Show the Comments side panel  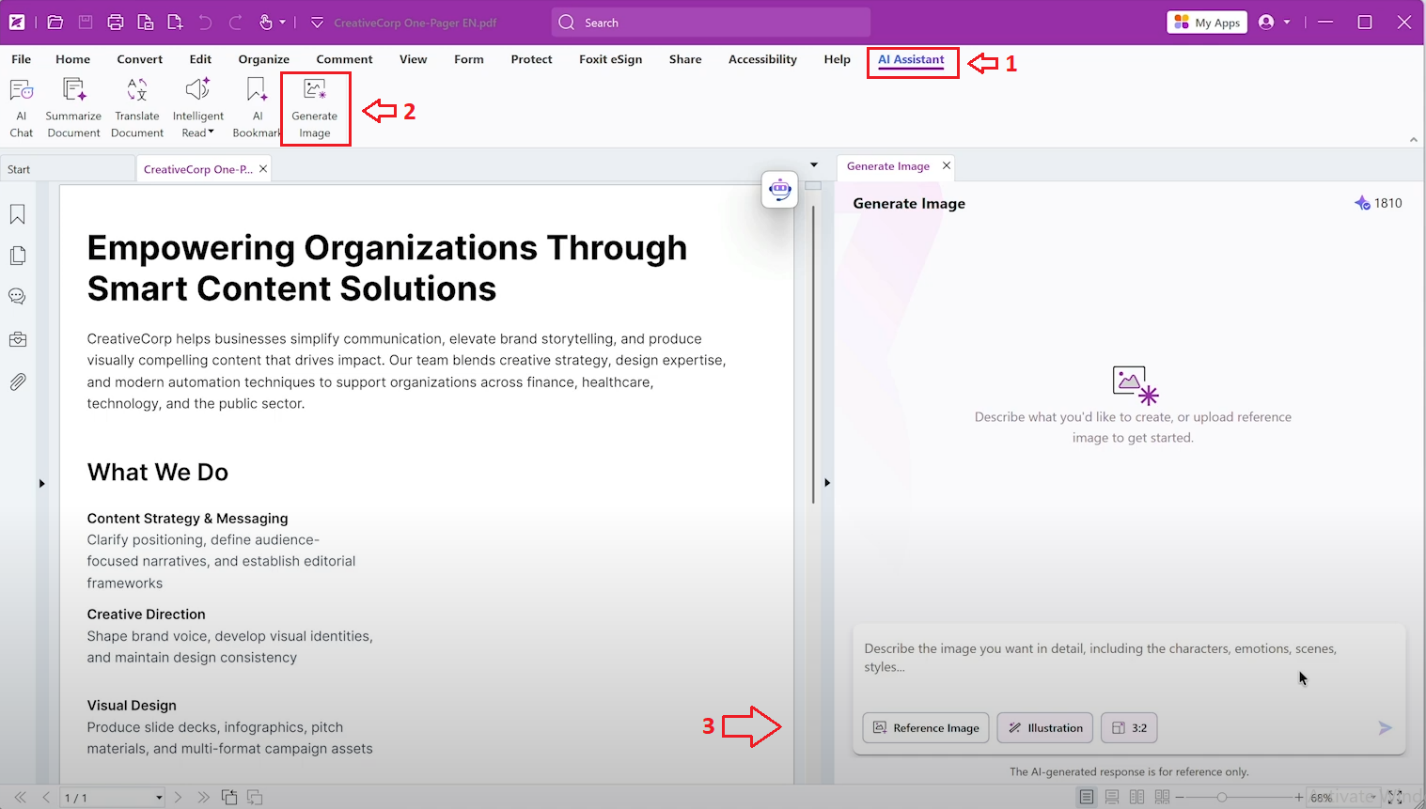click(17, 297)
